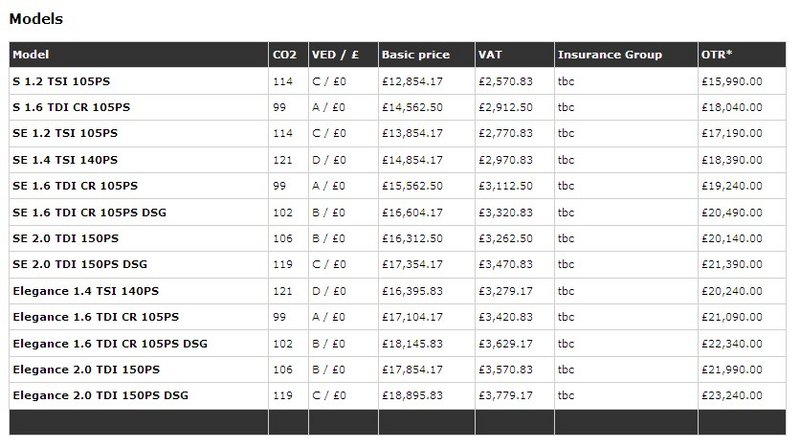The height and width of the screenshot is (448, 800).
Task: Click the VED / £ column header
Action: click(335, 55)
